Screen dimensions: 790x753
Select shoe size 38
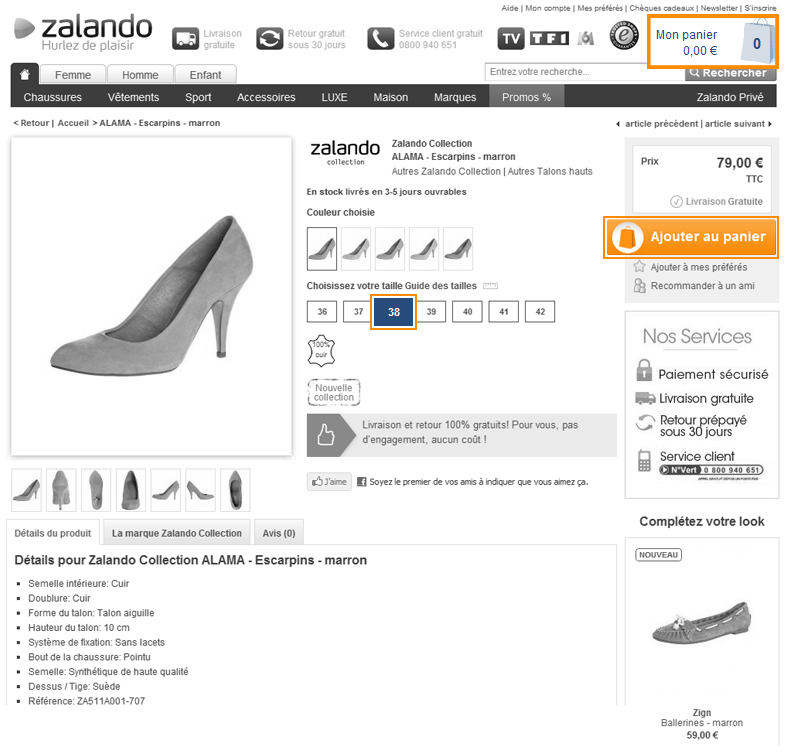pos(394,312)
